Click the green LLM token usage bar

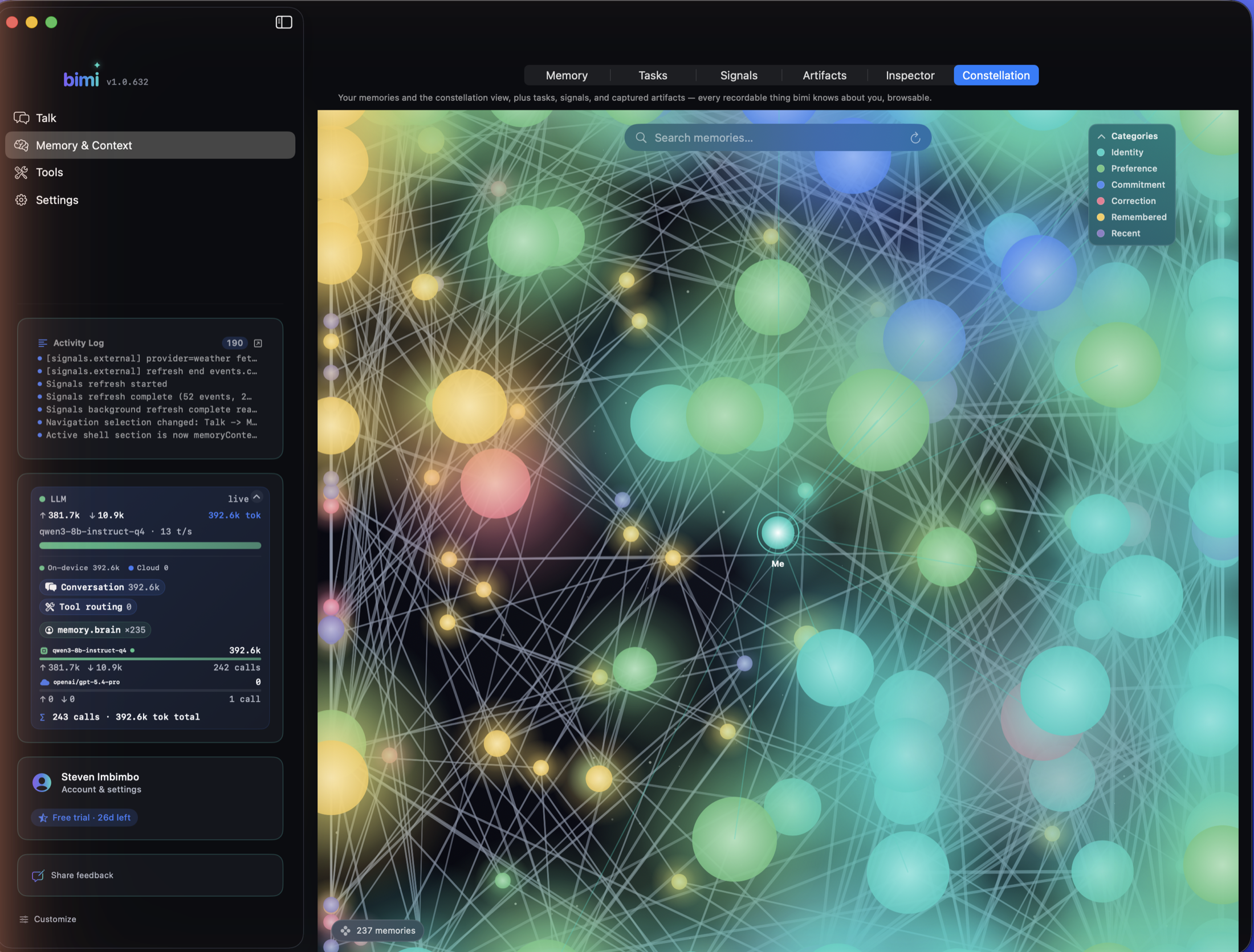pos(150,546)
